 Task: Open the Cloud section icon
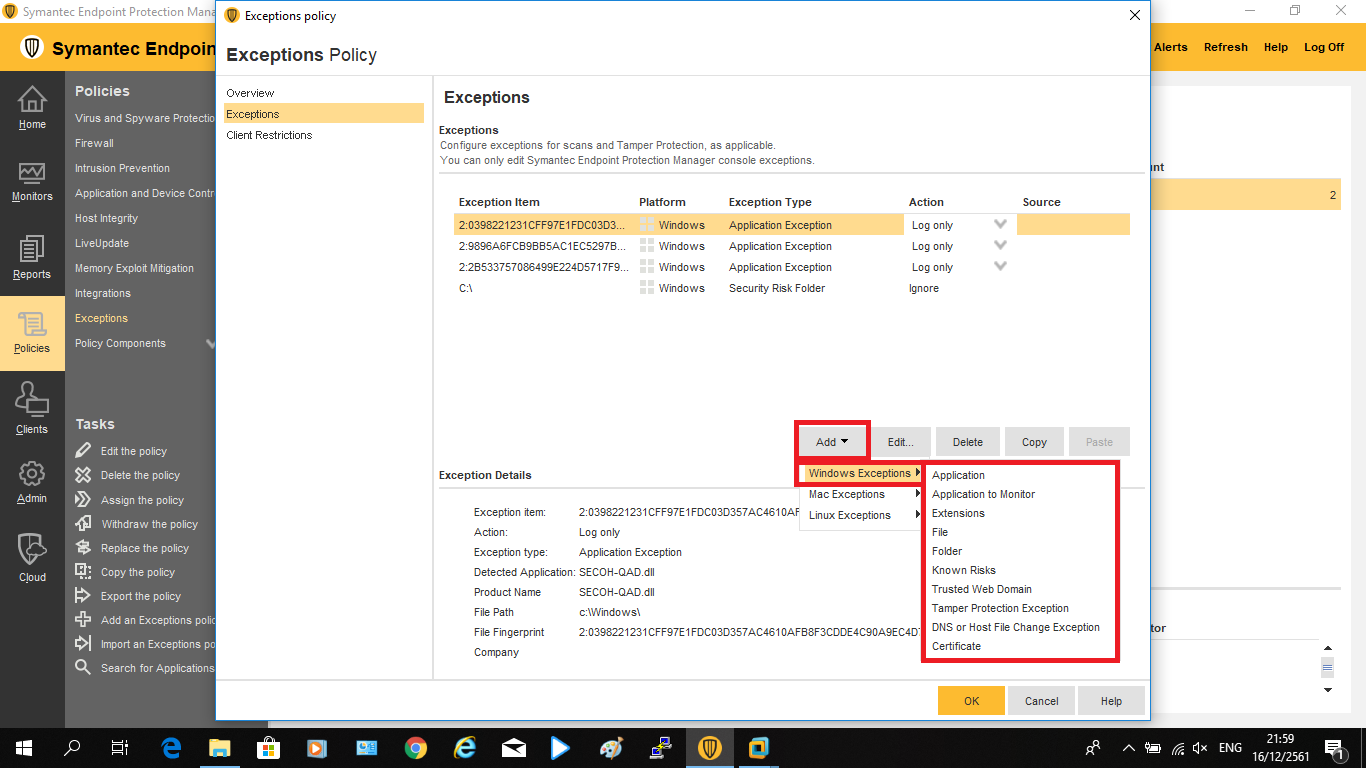32,550
